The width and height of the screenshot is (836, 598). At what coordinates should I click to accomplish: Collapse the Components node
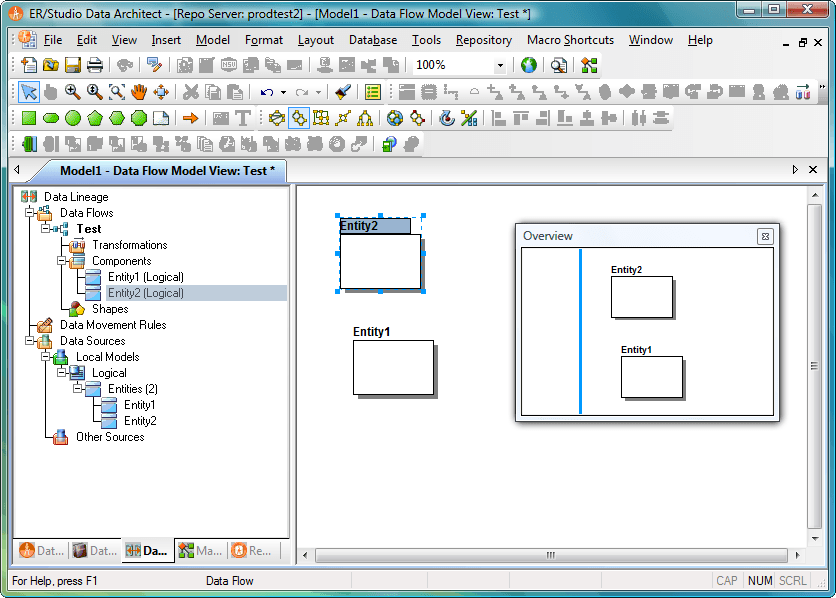click(61, 261)
